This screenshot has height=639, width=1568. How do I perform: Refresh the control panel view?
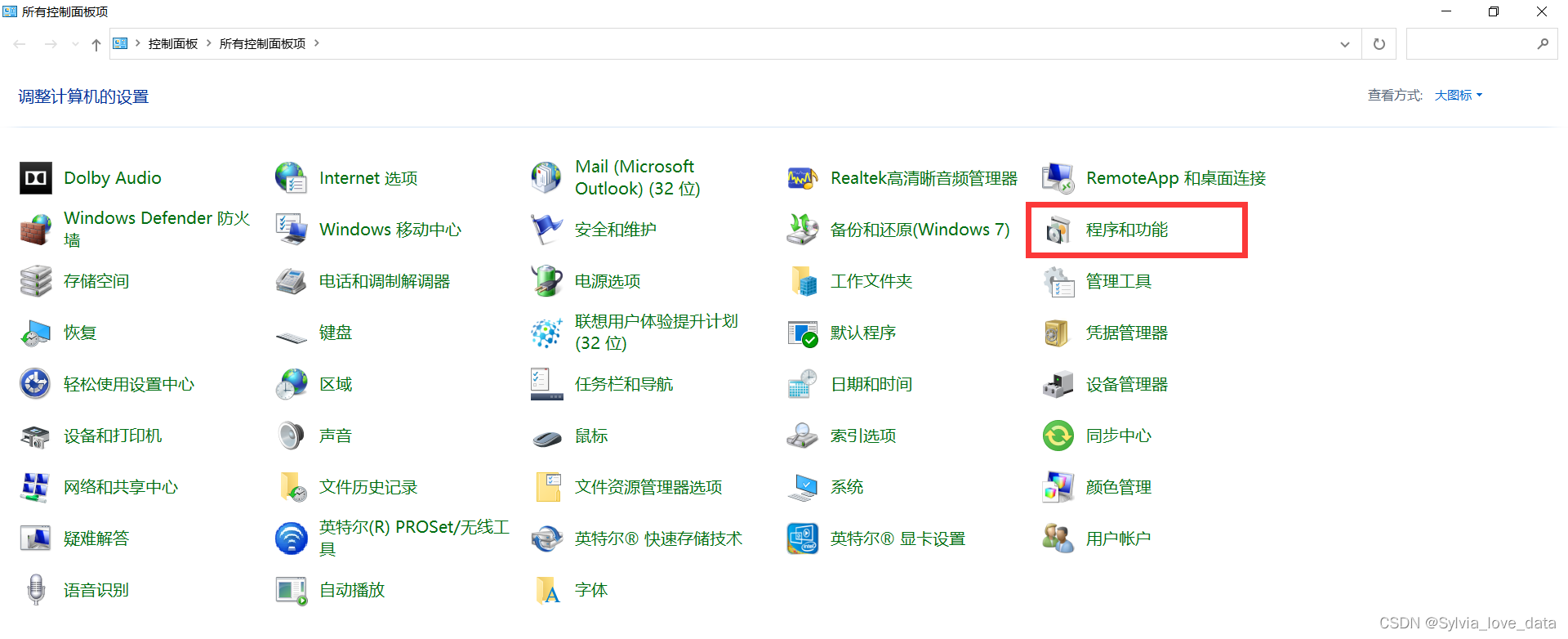pyautogui.click(x=1379, y=44)
